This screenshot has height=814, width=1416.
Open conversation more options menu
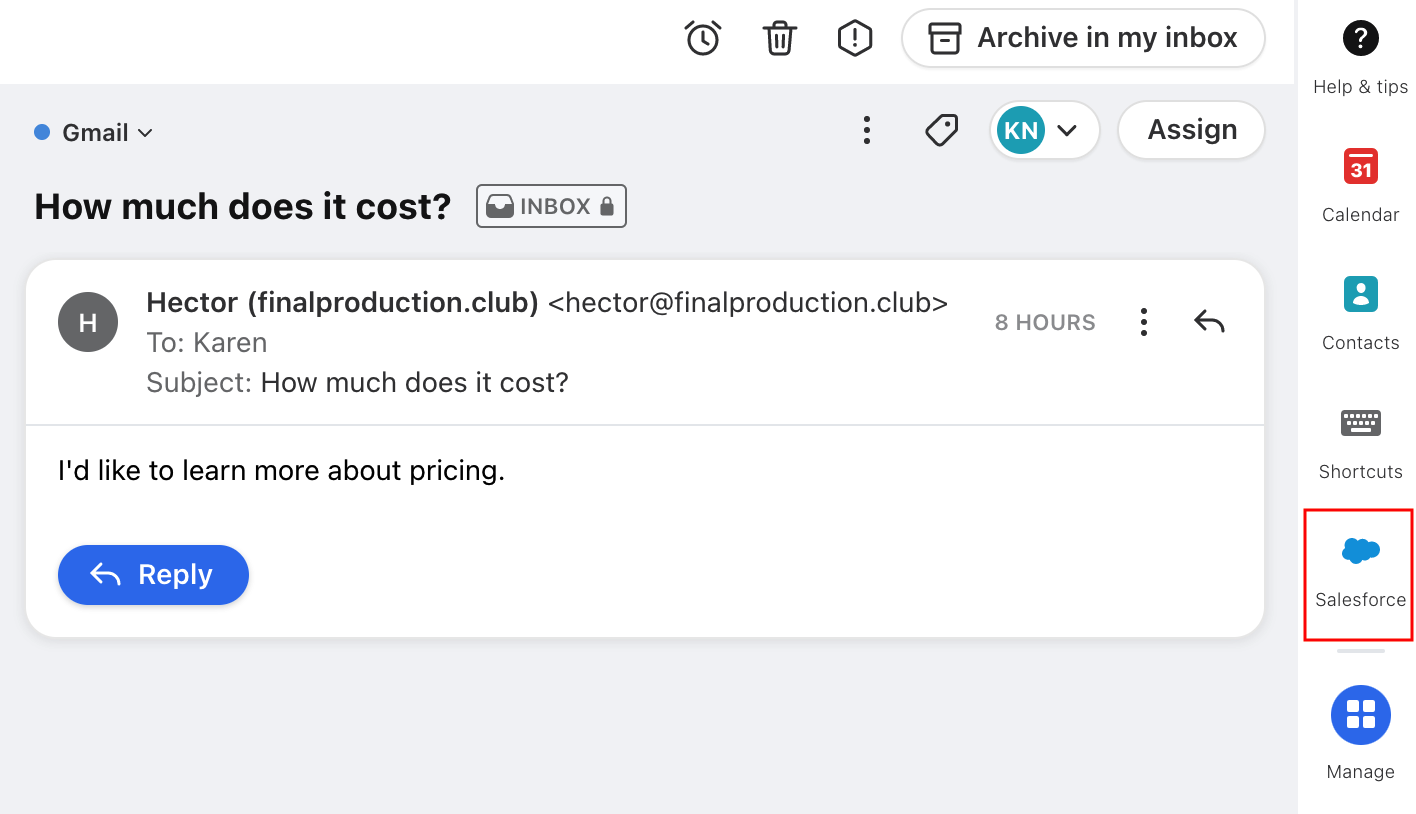[866, 130]
